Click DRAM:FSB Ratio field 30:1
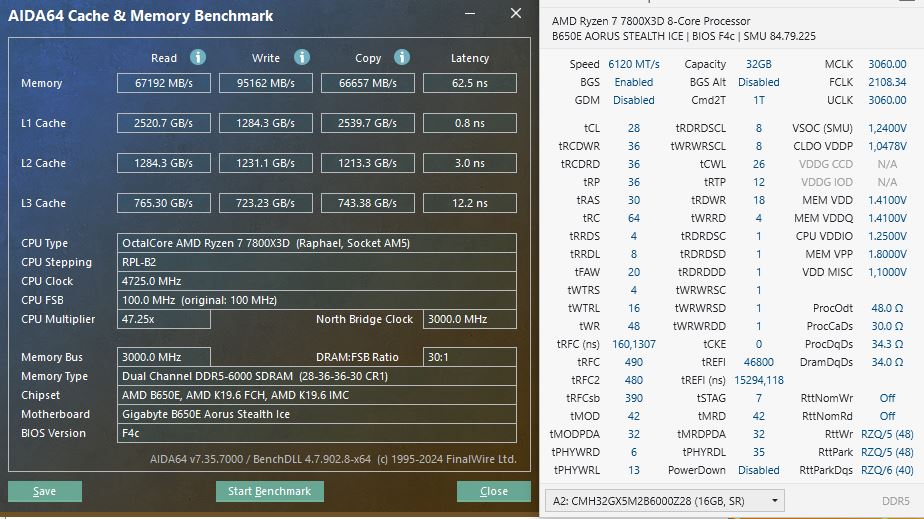The height and width of the screenshot is (519, 924). 470,357
